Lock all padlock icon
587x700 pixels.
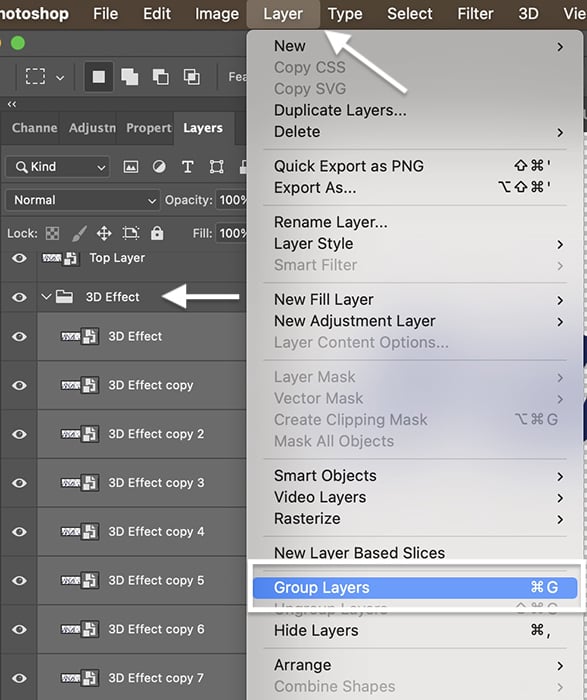coord(157,233)
